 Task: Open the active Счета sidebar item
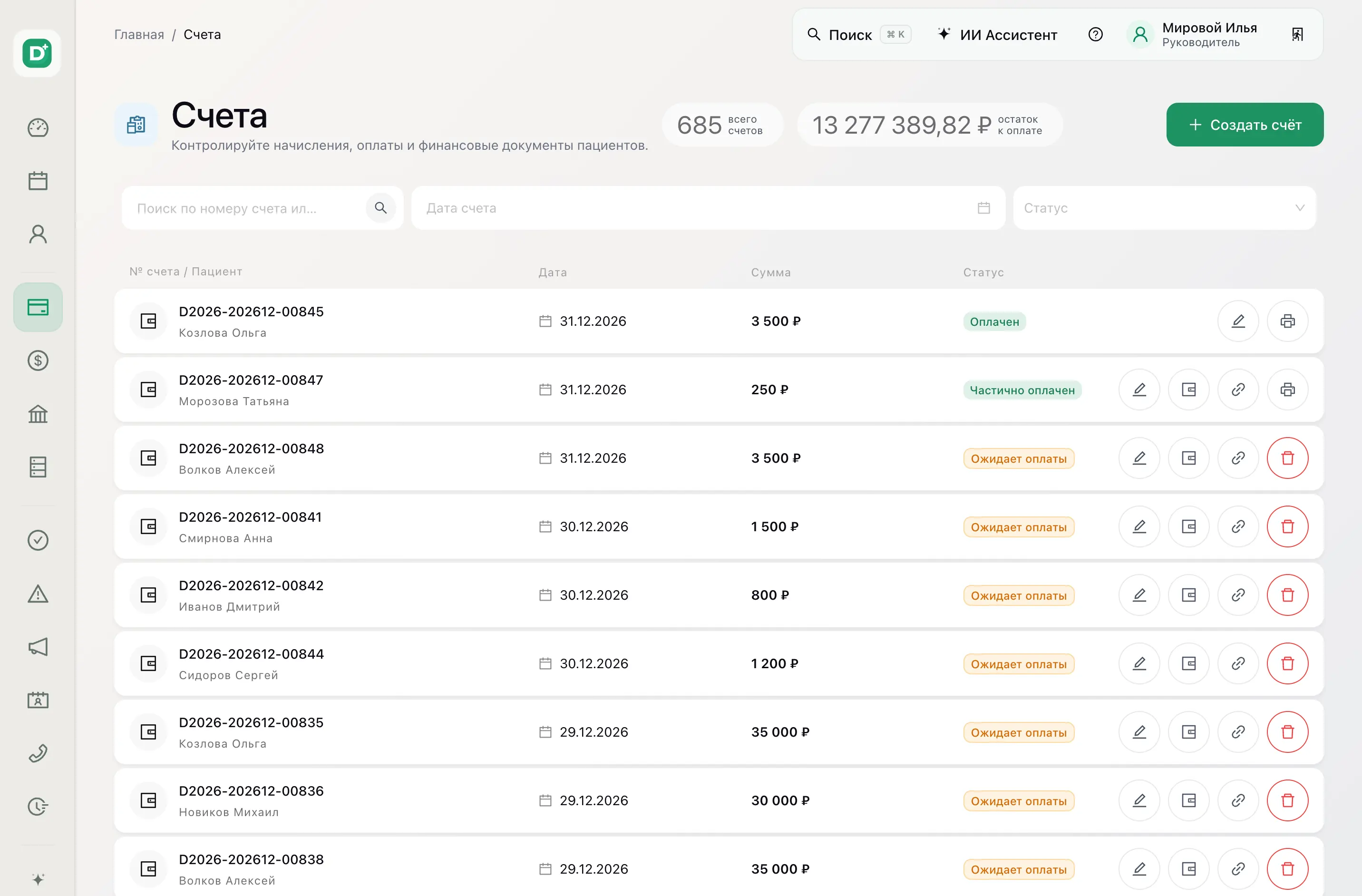coord(38,307)
